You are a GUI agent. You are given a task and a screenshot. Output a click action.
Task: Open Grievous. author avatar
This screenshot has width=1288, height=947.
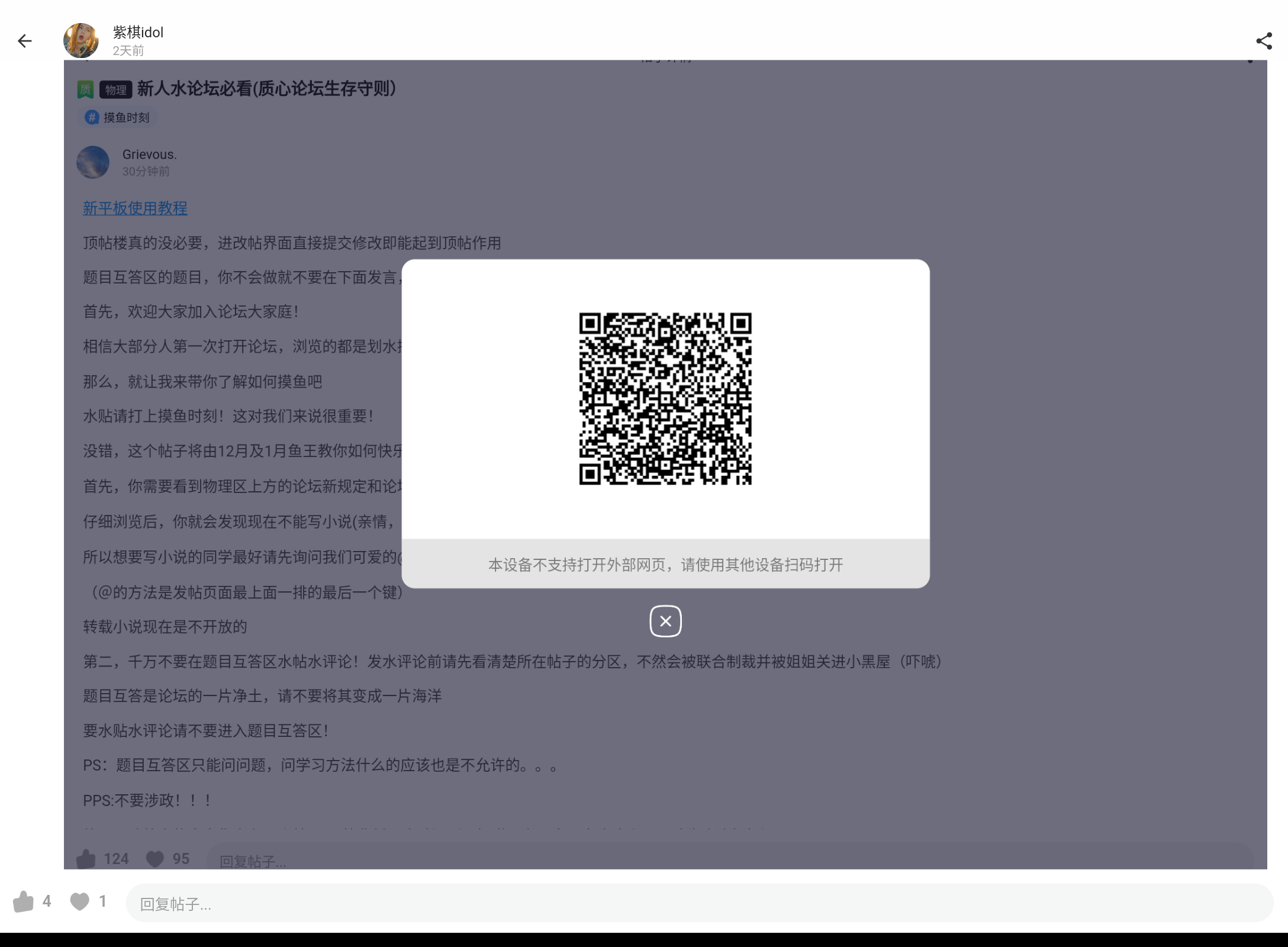coord(93,162)
